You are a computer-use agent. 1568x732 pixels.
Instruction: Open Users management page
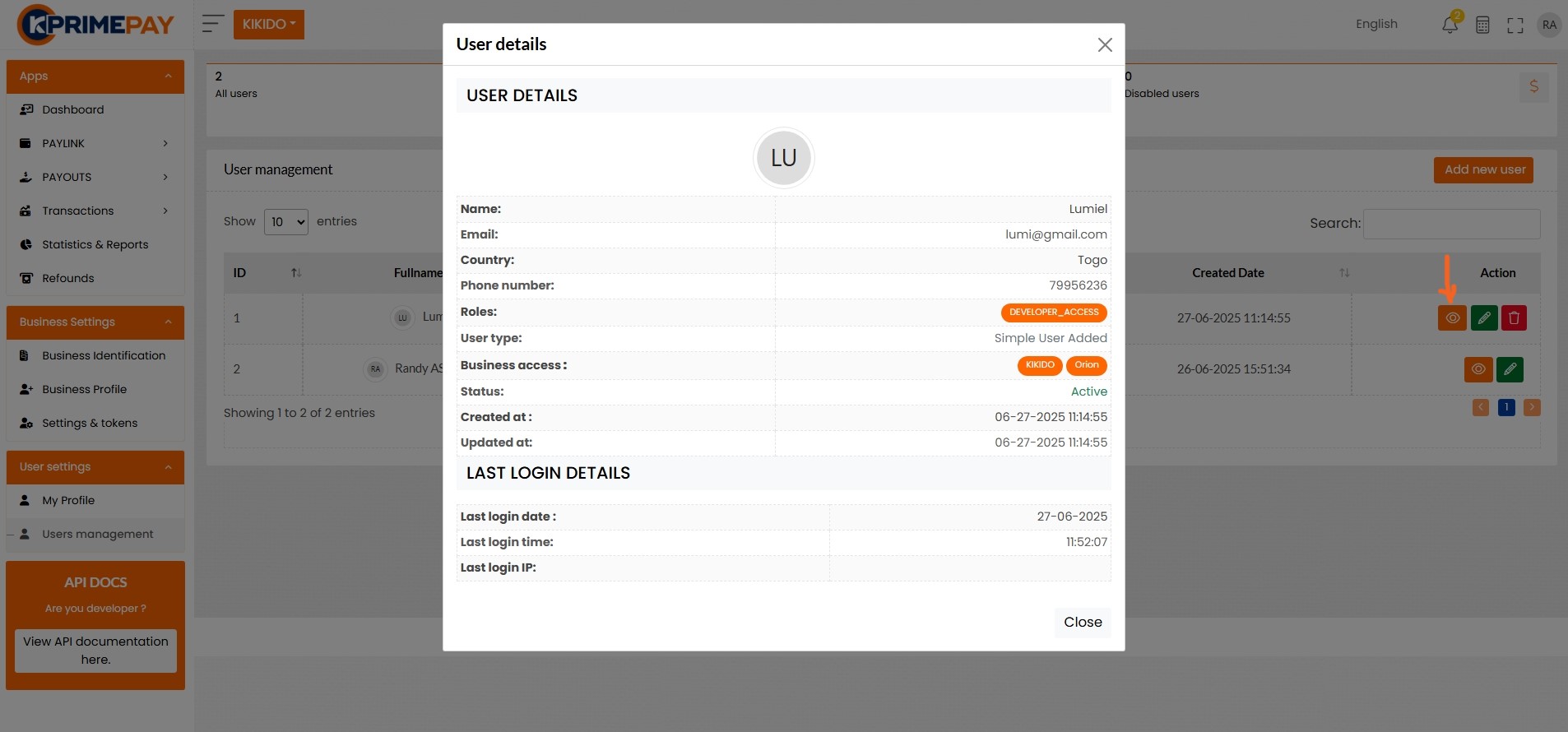95,534
